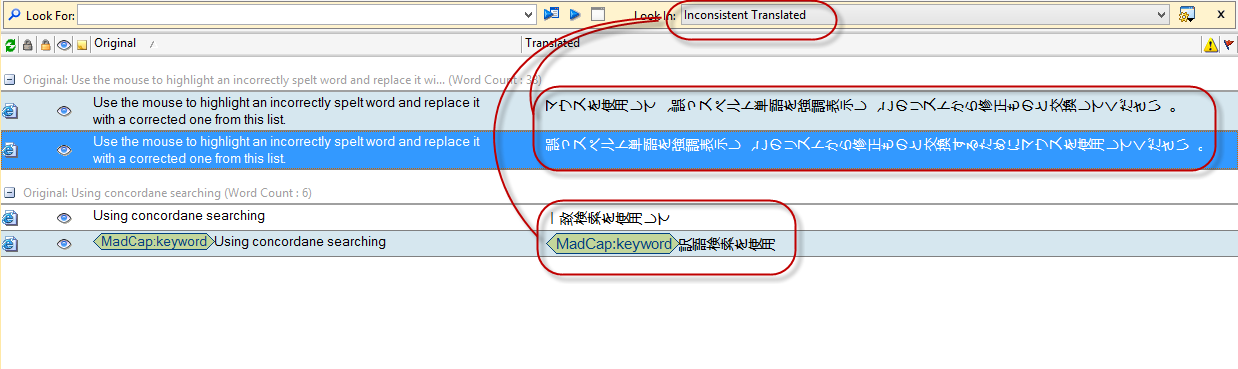The width and height of the screenshot is (1238, 369).
Task: Click the blue play find-next icon
Action: (x=575, y=14)
